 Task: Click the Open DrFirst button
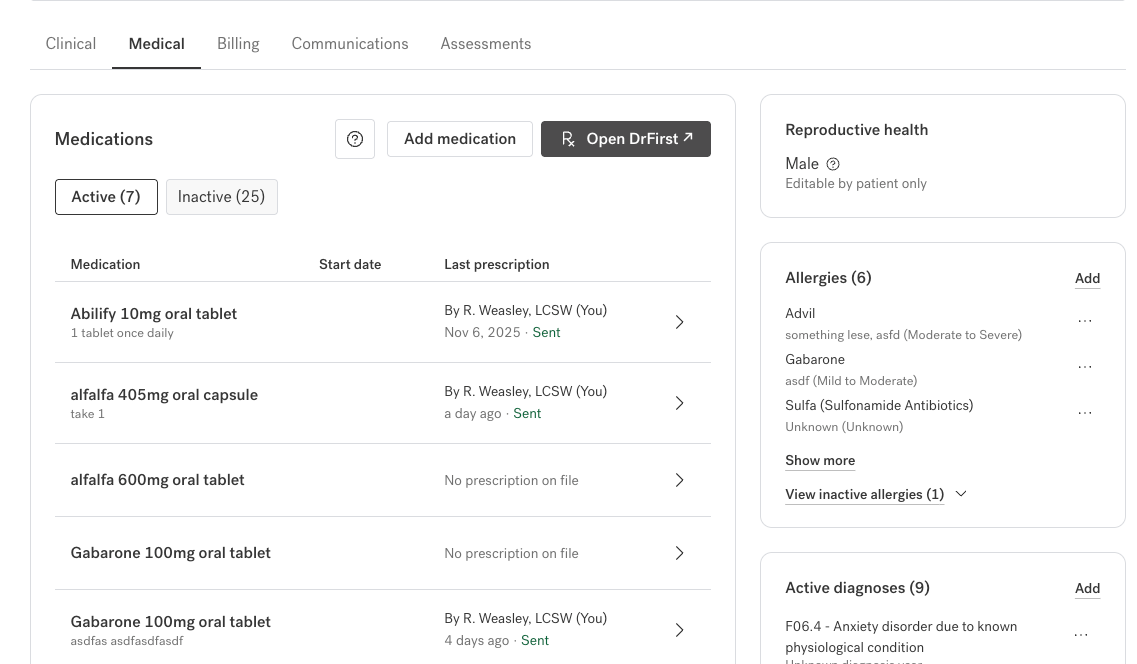pyautogui.click(x=626, y=139)
